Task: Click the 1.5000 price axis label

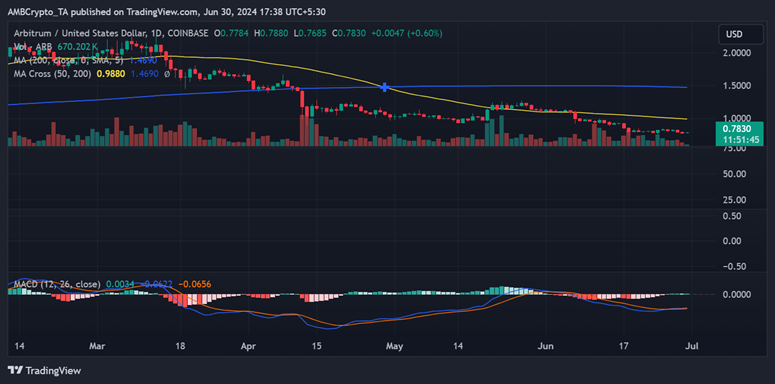Action: pos(736,86)
